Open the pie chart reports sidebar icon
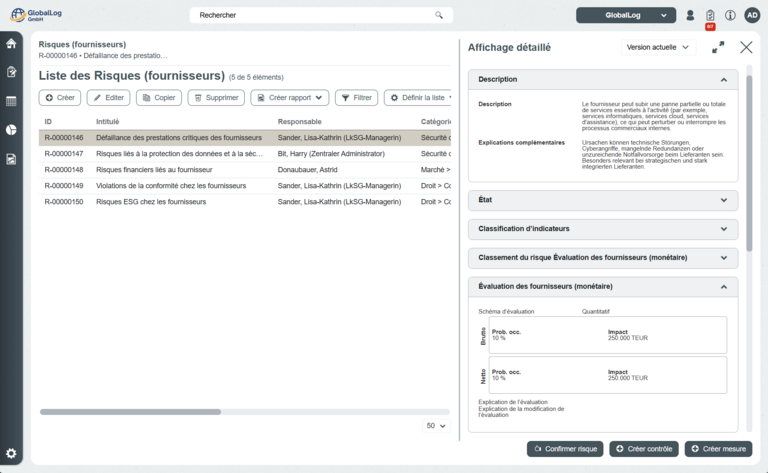The image size is (768, 473). (11, 130)
